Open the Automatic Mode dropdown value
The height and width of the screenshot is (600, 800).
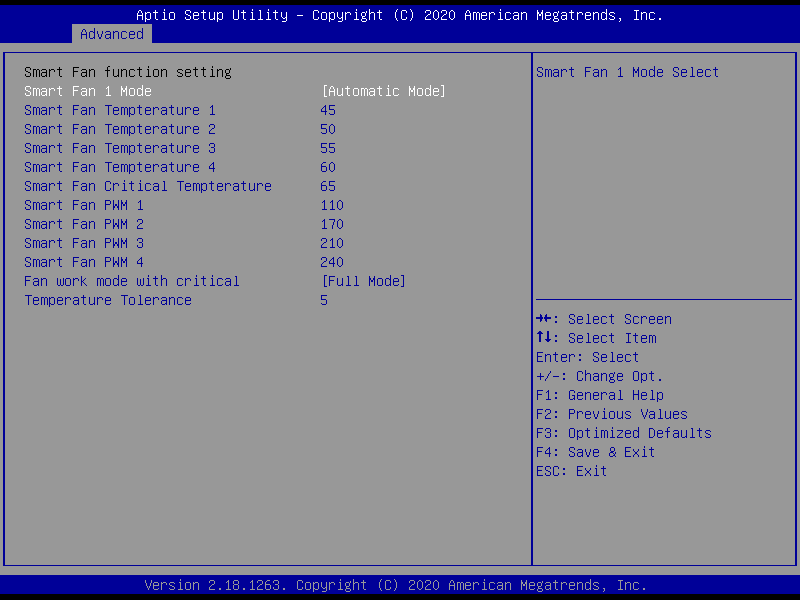[384, 91]
